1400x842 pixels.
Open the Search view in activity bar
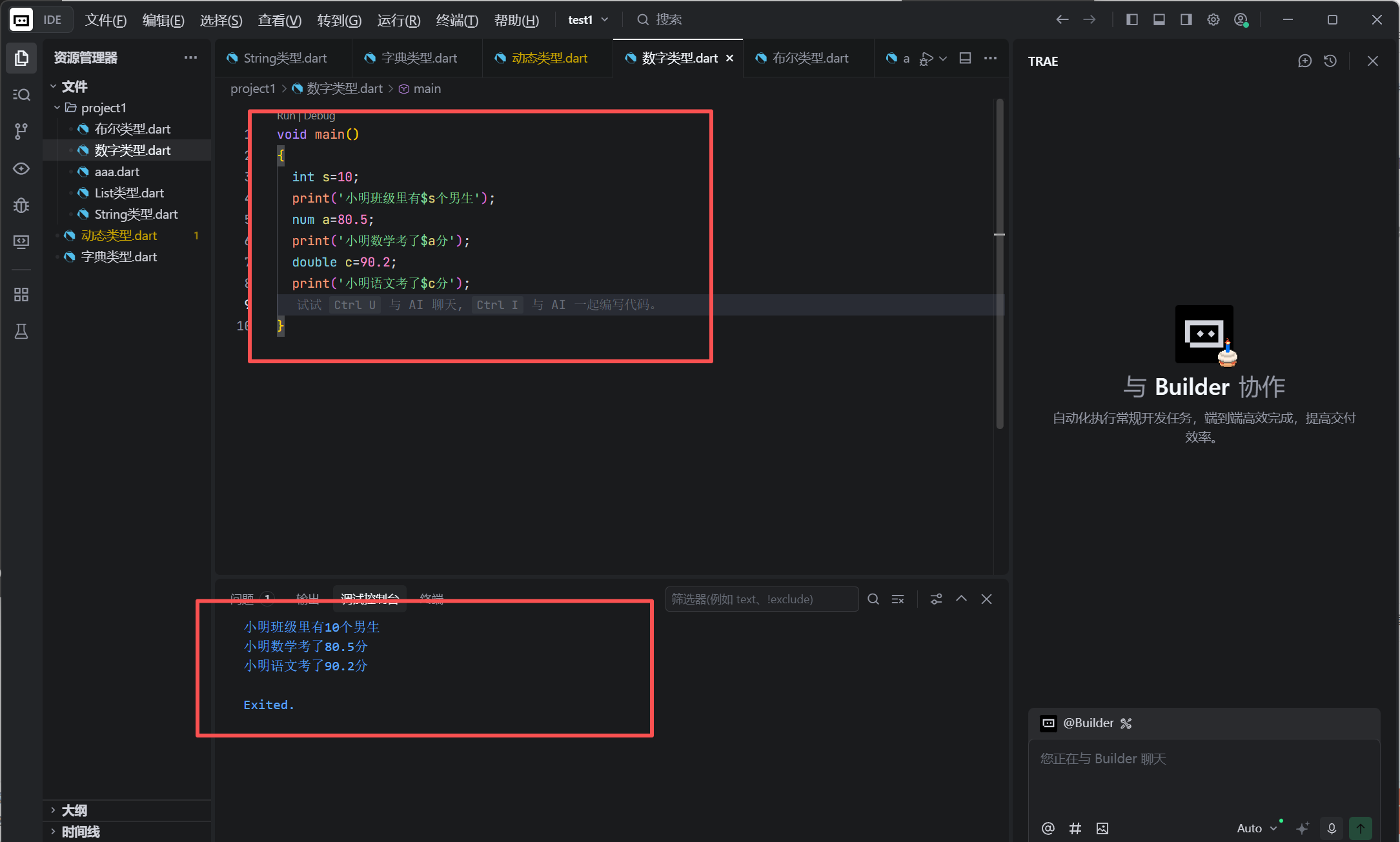point(21,95)
